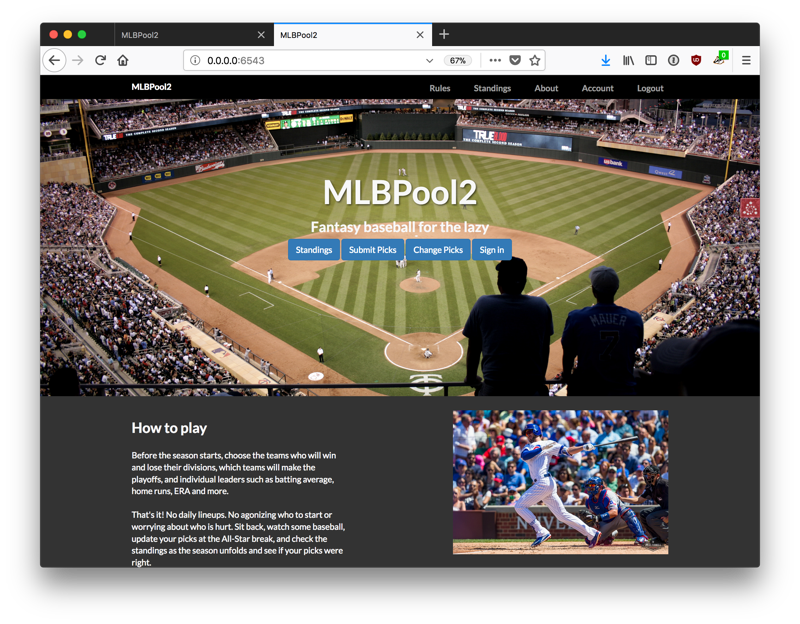
Task: Click the Home icon in the toolbar
Action: coord(122,60)
